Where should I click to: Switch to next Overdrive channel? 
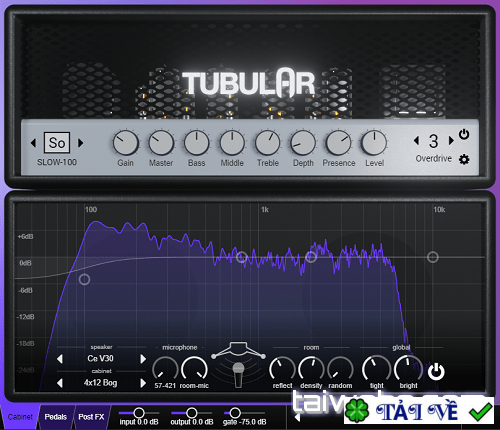[451, 140]
